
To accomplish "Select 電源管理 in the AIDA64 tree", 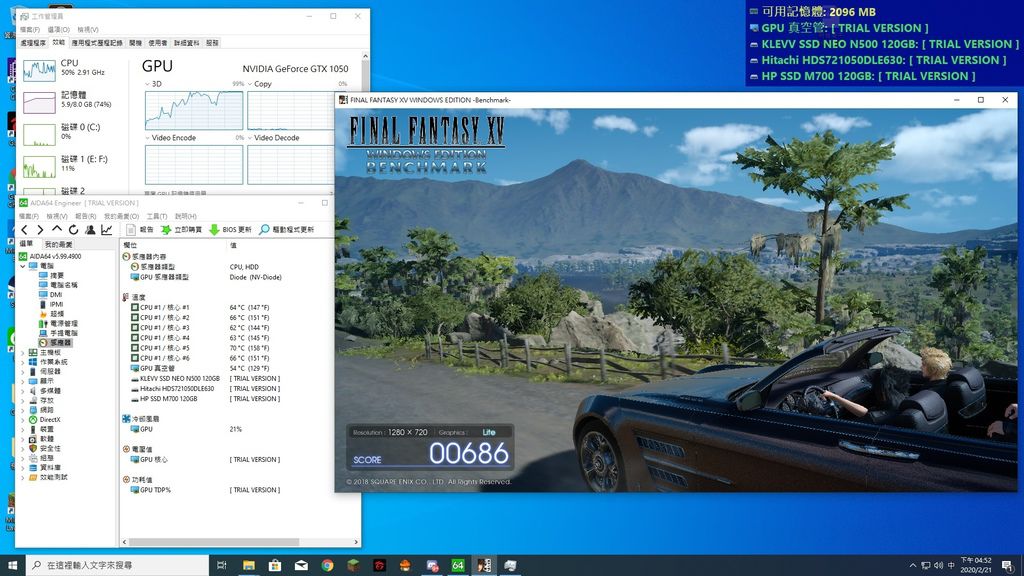I will coord(58,324).
